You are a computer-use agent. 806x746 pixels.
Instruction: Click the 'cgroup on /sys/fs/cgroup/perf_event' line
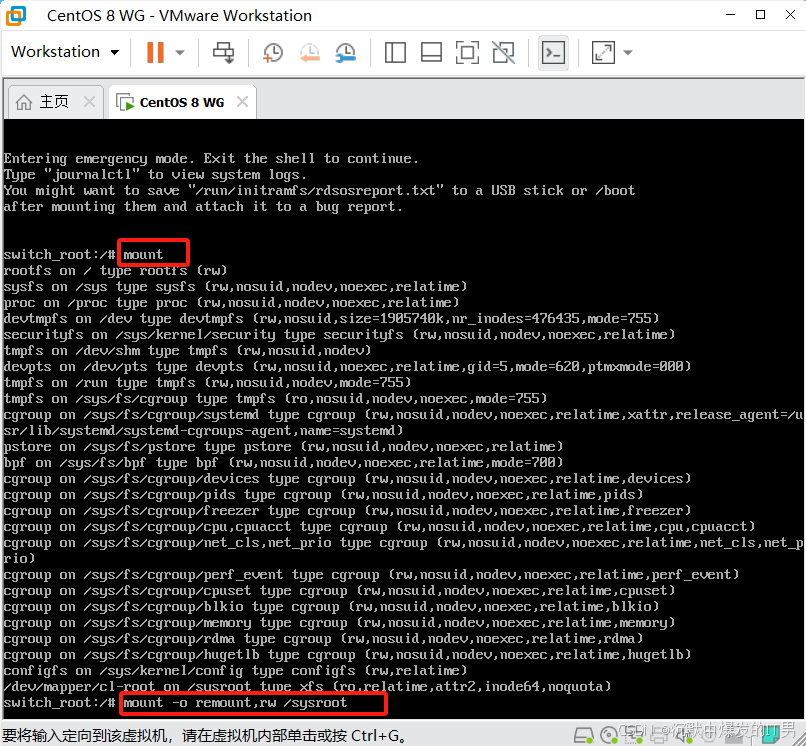pyautogui.click(x=371, y=574)
